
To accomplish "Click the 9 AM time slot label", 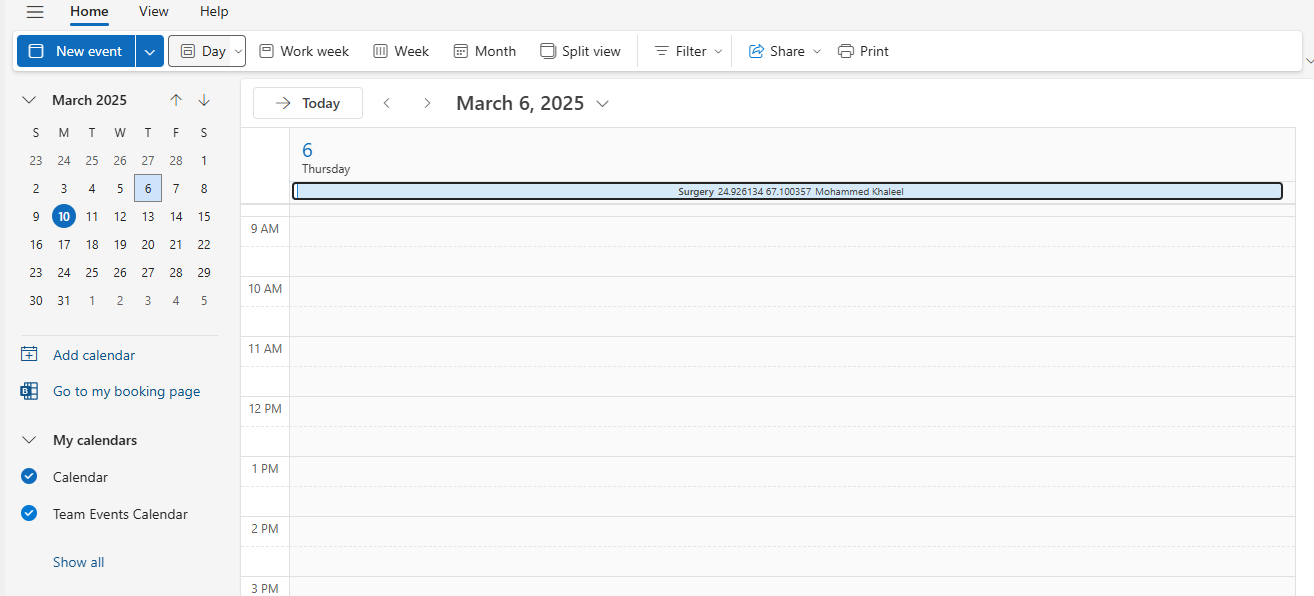I will [265, 229].
